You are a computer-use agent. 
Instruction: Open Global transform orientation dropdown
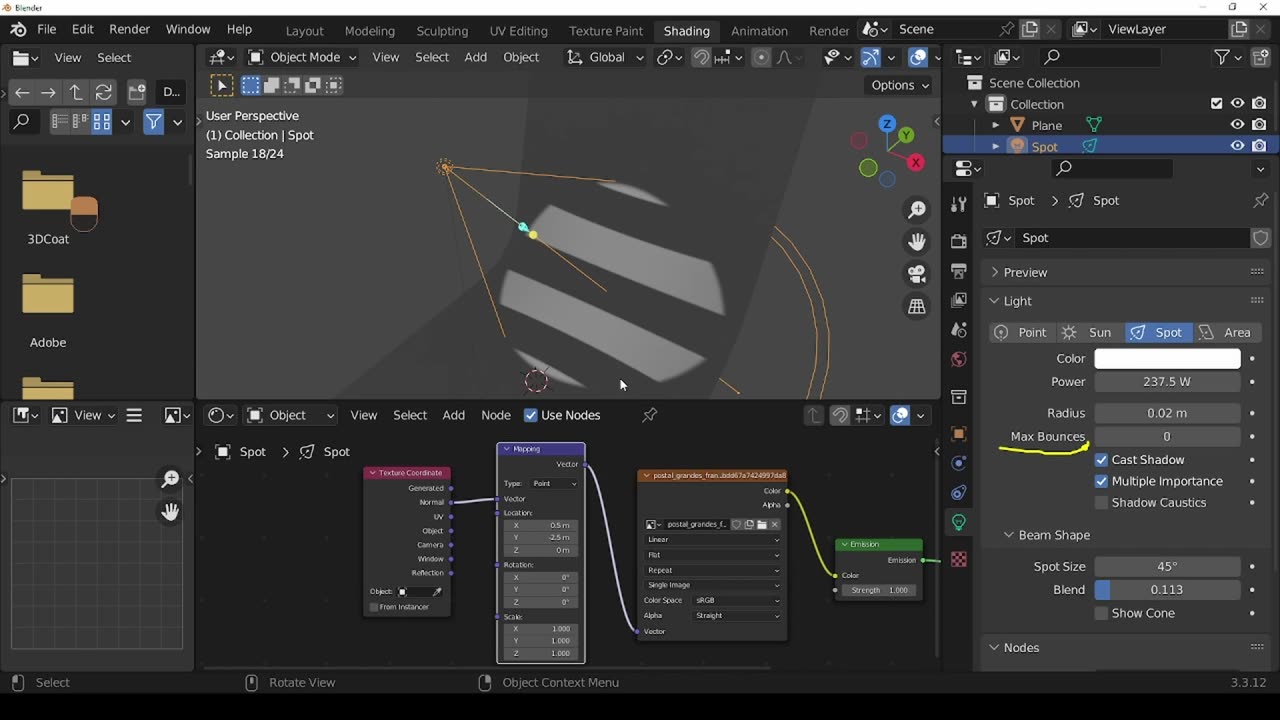pos(606,57)
